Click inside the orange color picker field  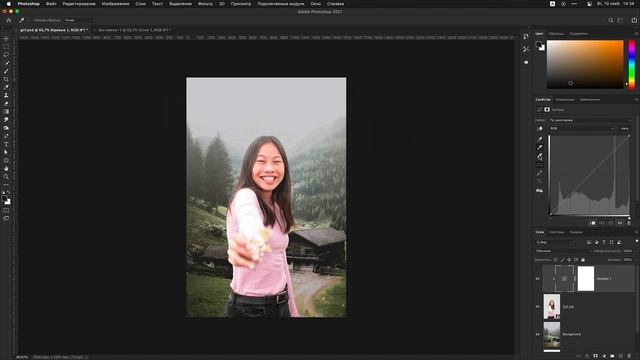(x=585, y=64)
